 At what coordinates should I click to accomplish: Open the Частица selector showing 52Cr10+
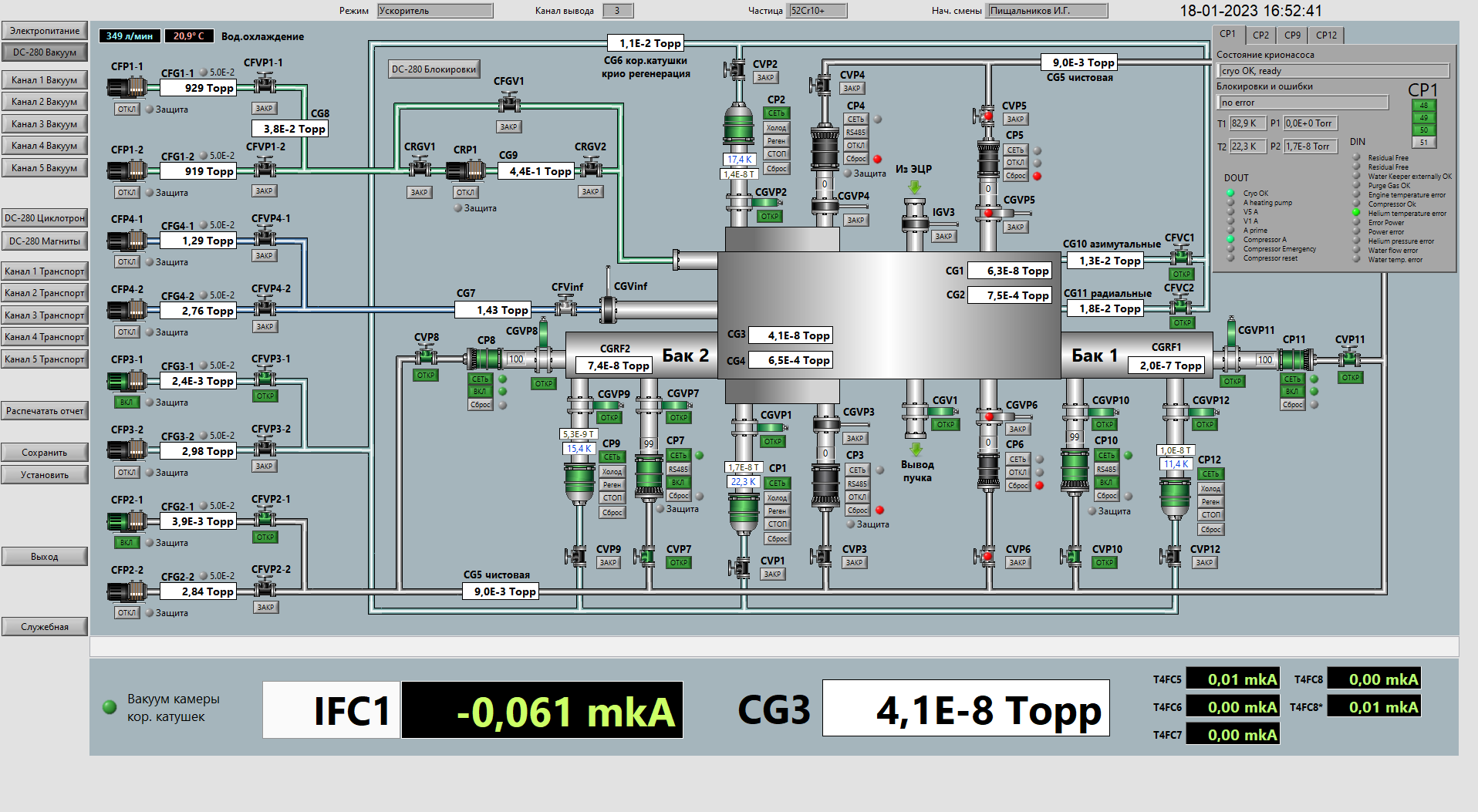817,11
